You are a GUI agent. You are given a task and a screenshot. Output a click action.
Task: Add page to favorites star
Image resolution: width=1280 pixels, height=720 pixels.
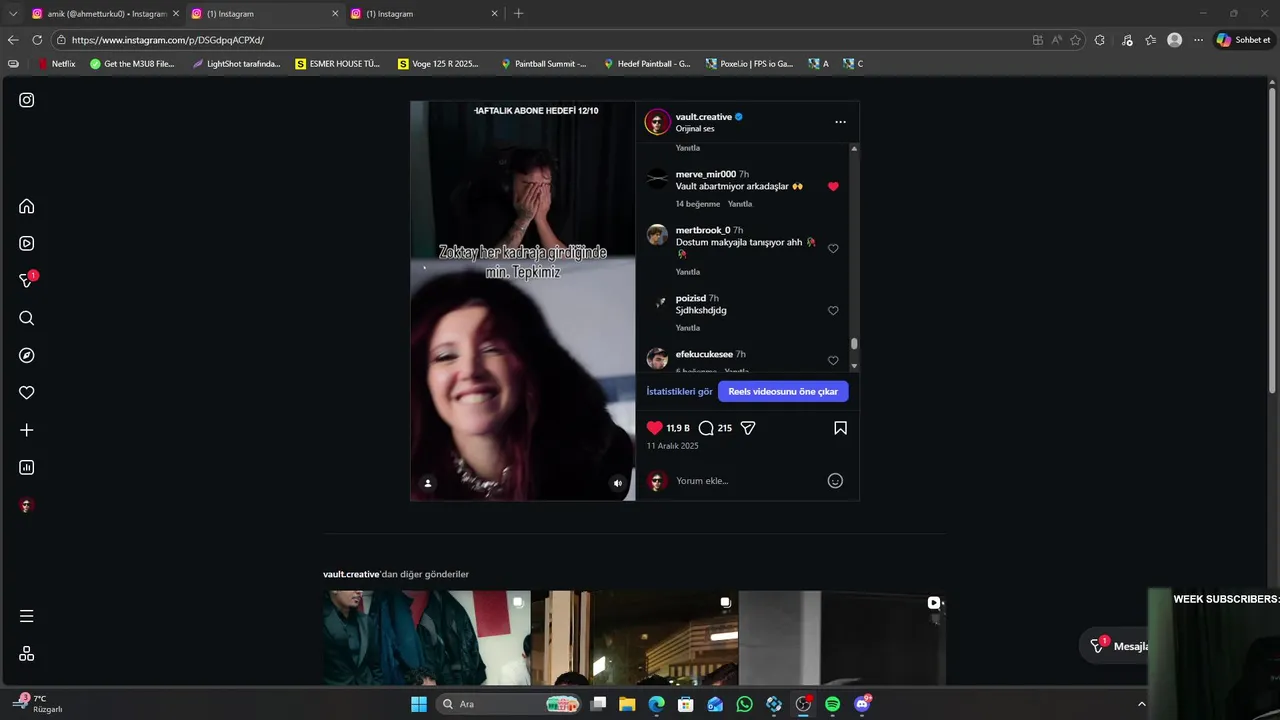point(1076,40)
